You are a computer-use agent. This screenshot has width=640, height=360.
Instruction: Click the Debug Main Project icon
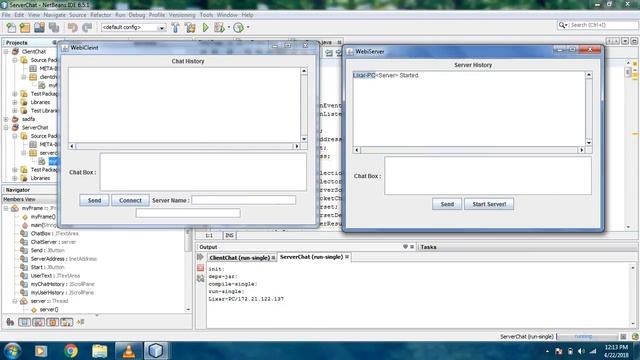(x=219, y=27)
